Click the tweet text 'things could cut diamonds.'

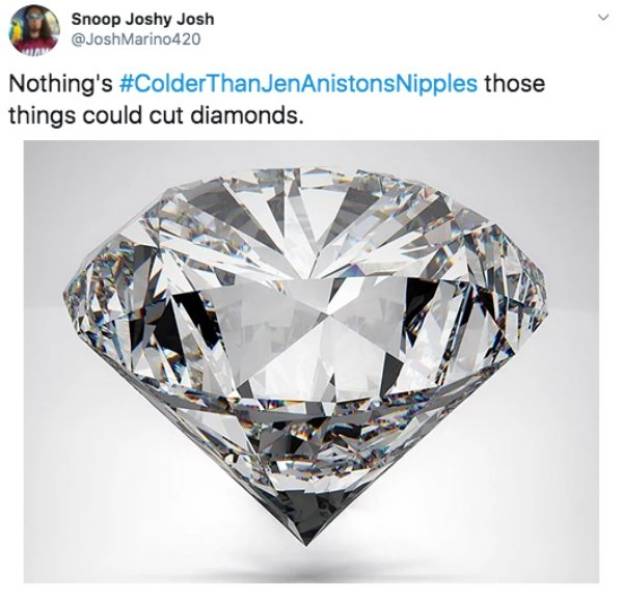[x=153, y=115]
